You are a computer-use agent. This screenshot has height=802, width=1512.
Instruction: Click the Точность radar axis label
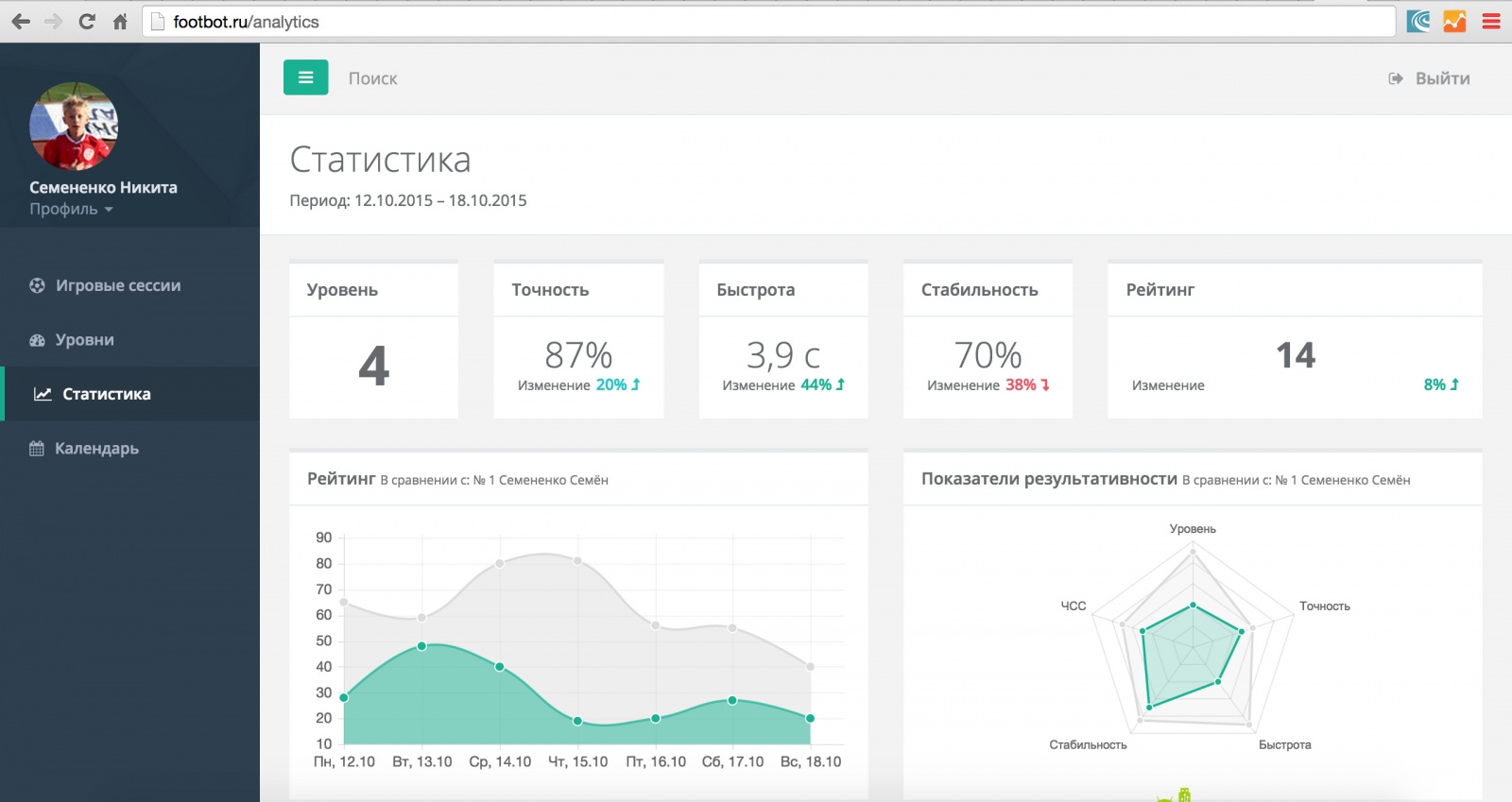[1325, 606]
